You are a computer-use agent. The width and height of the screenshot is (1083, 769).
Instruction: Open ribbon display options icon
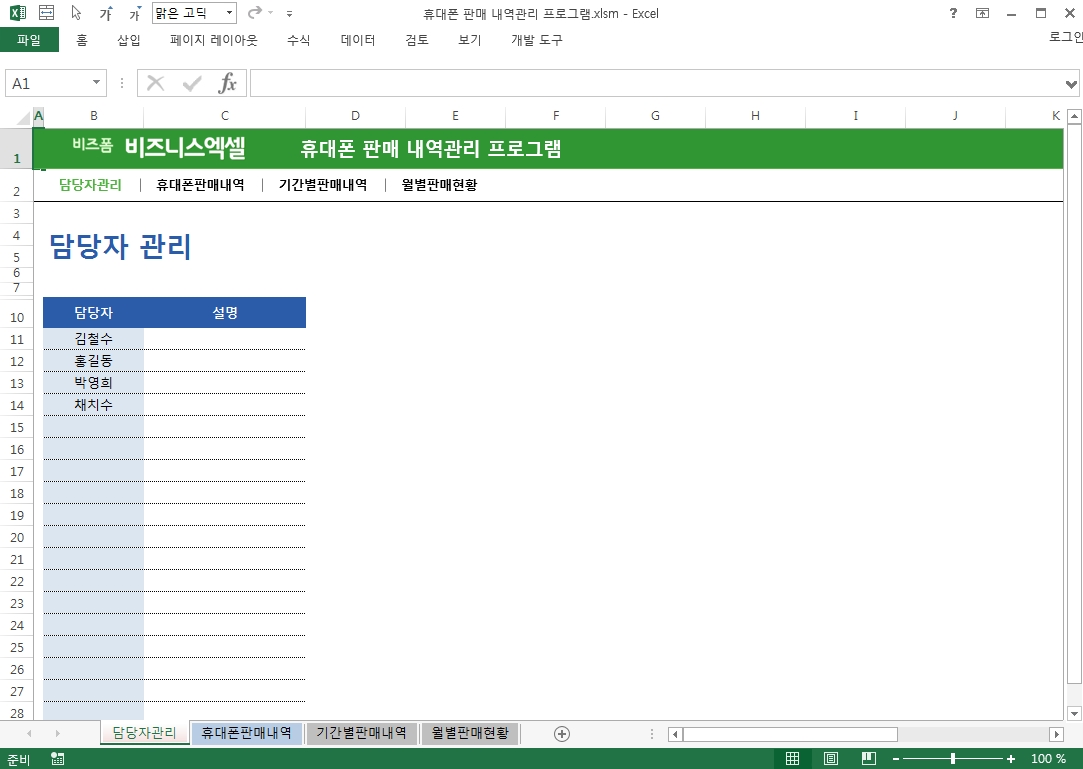(982, 13)
